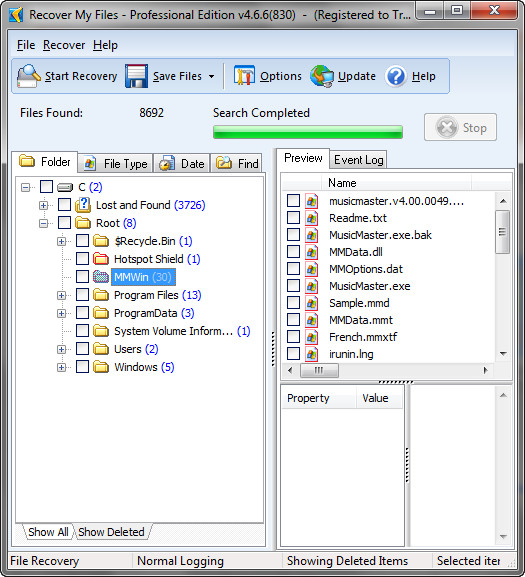Open the Save Files dropdown arrow

click(211, 77)
